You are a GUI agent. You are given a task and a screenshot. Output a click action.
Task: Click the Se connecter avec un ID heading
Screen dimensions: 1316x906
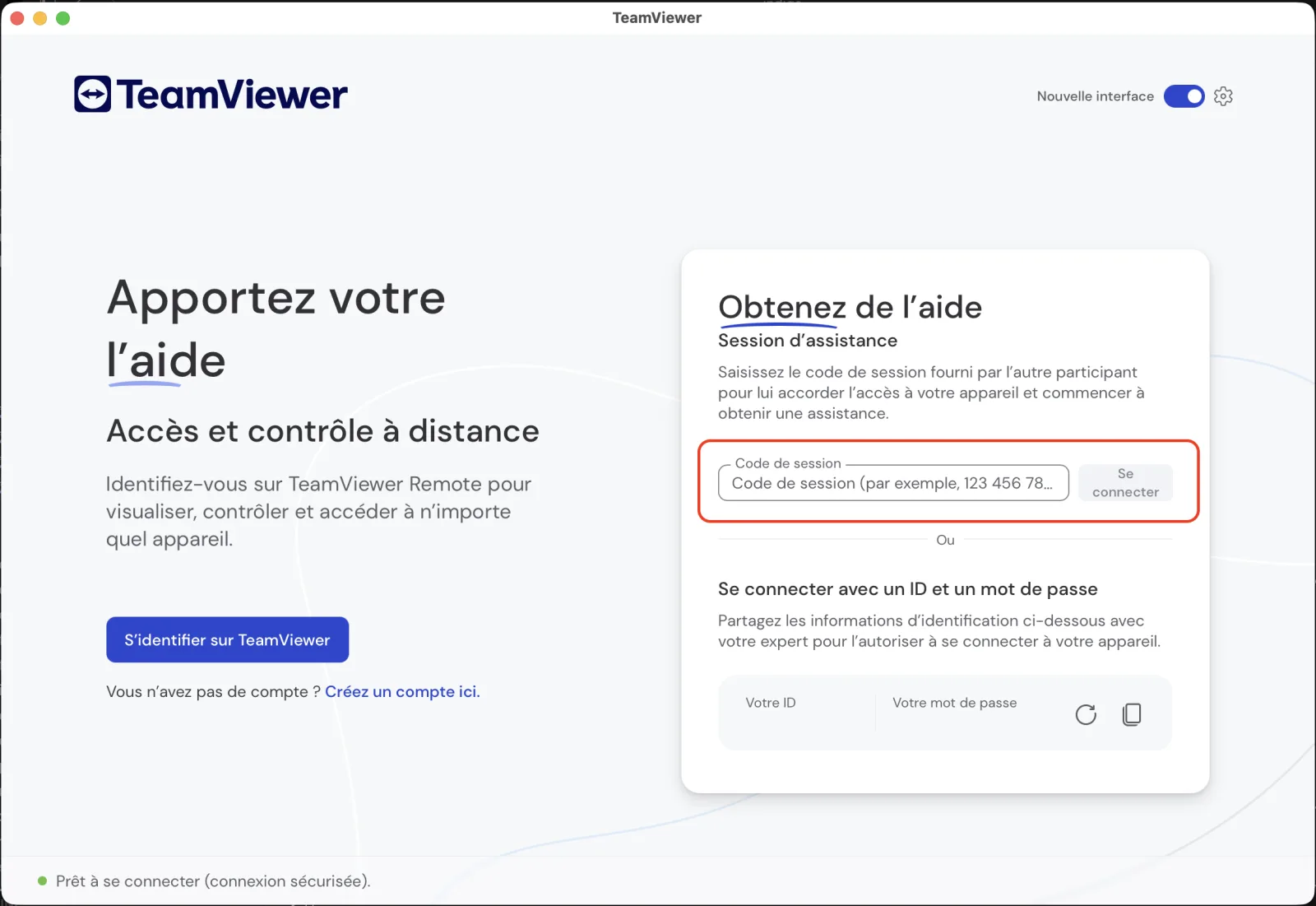coord(907,589)
